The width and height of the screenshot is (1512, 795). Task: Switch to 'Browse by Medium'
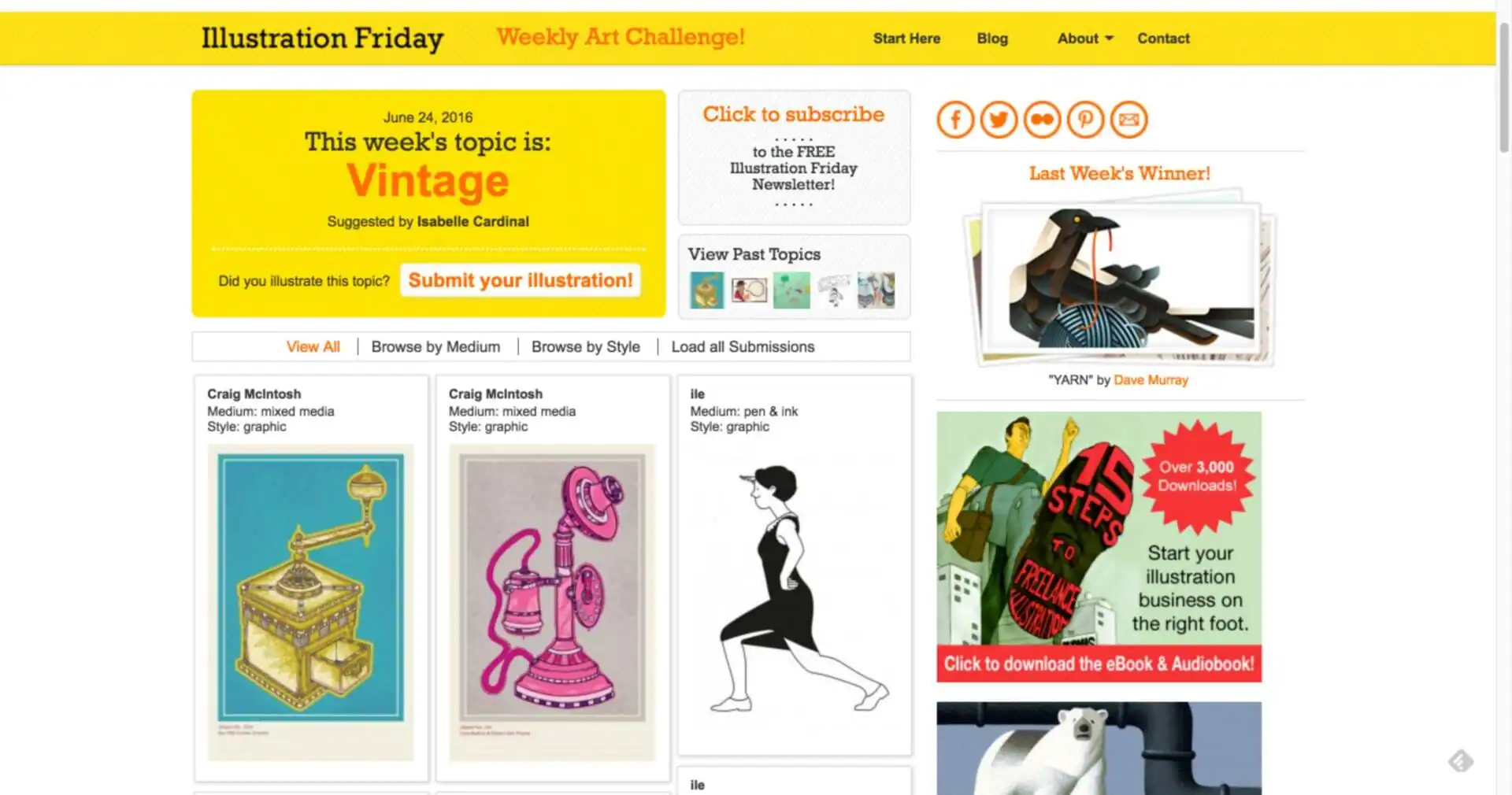pos(435,346)
